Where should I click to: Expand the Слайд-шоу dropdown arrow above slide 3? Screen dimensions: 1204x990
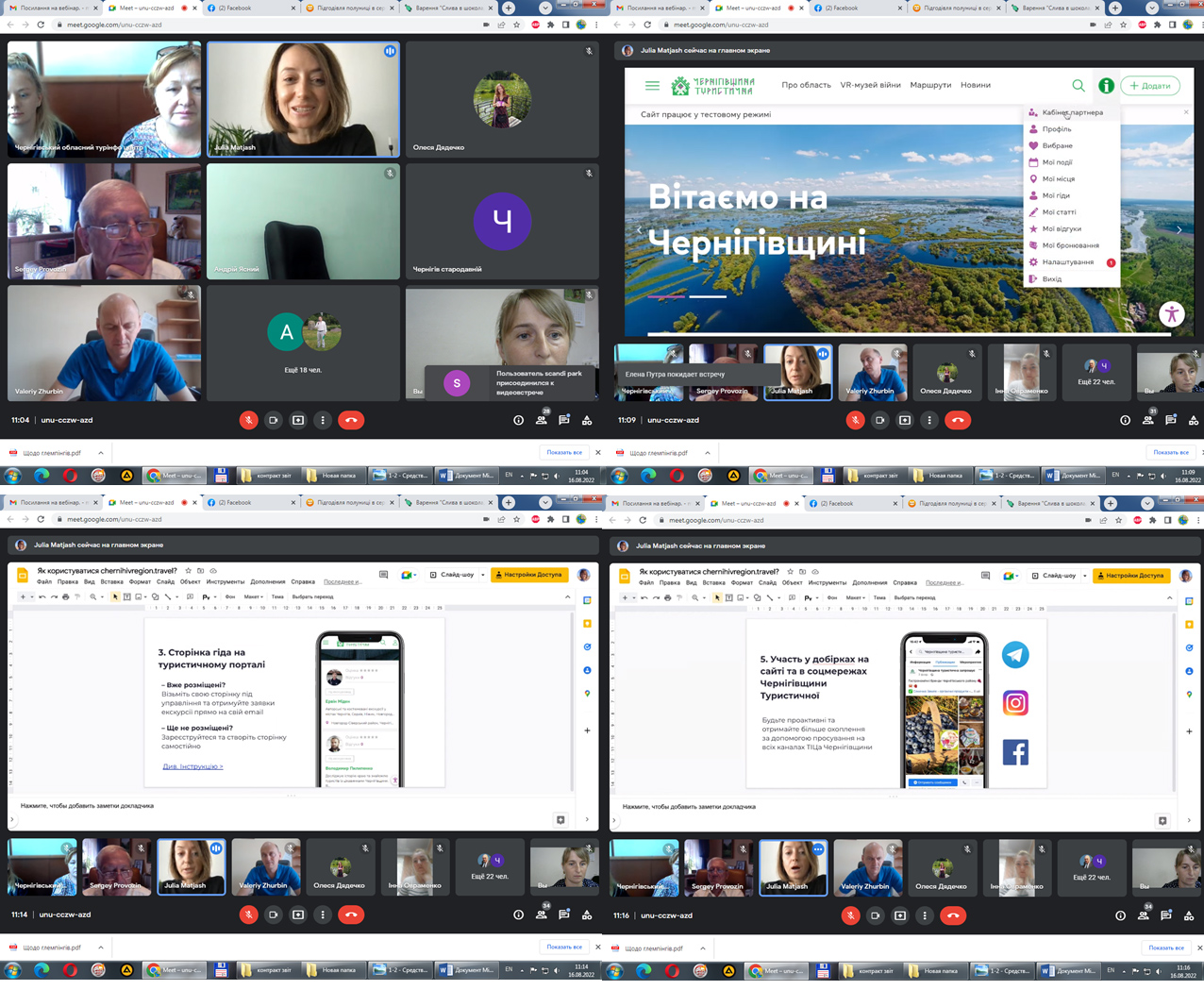pos(483,575)
